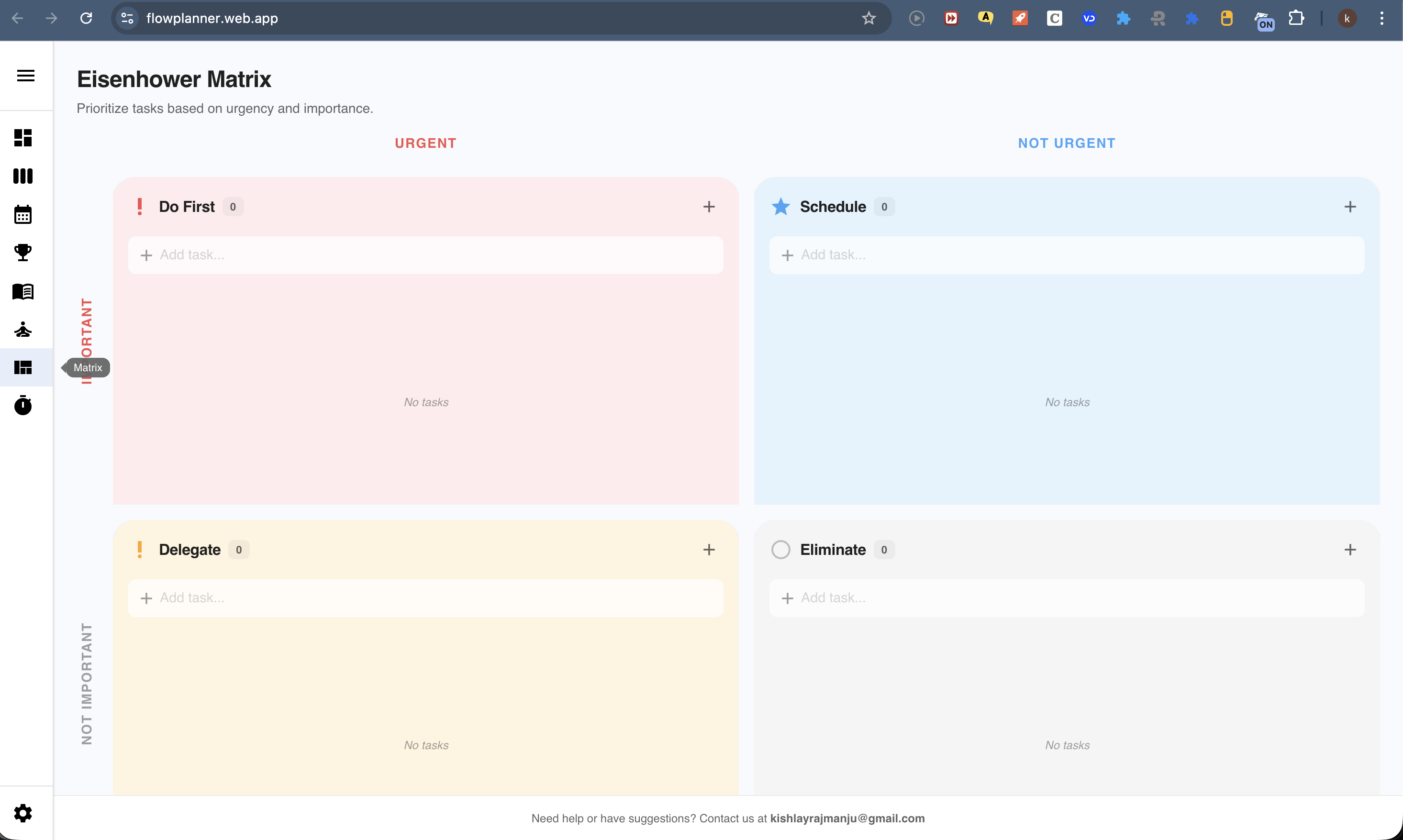The height and width of the screenshot is (840, 1403).
Task: Select the Schedule star icon
Action: tap(781, 206)
